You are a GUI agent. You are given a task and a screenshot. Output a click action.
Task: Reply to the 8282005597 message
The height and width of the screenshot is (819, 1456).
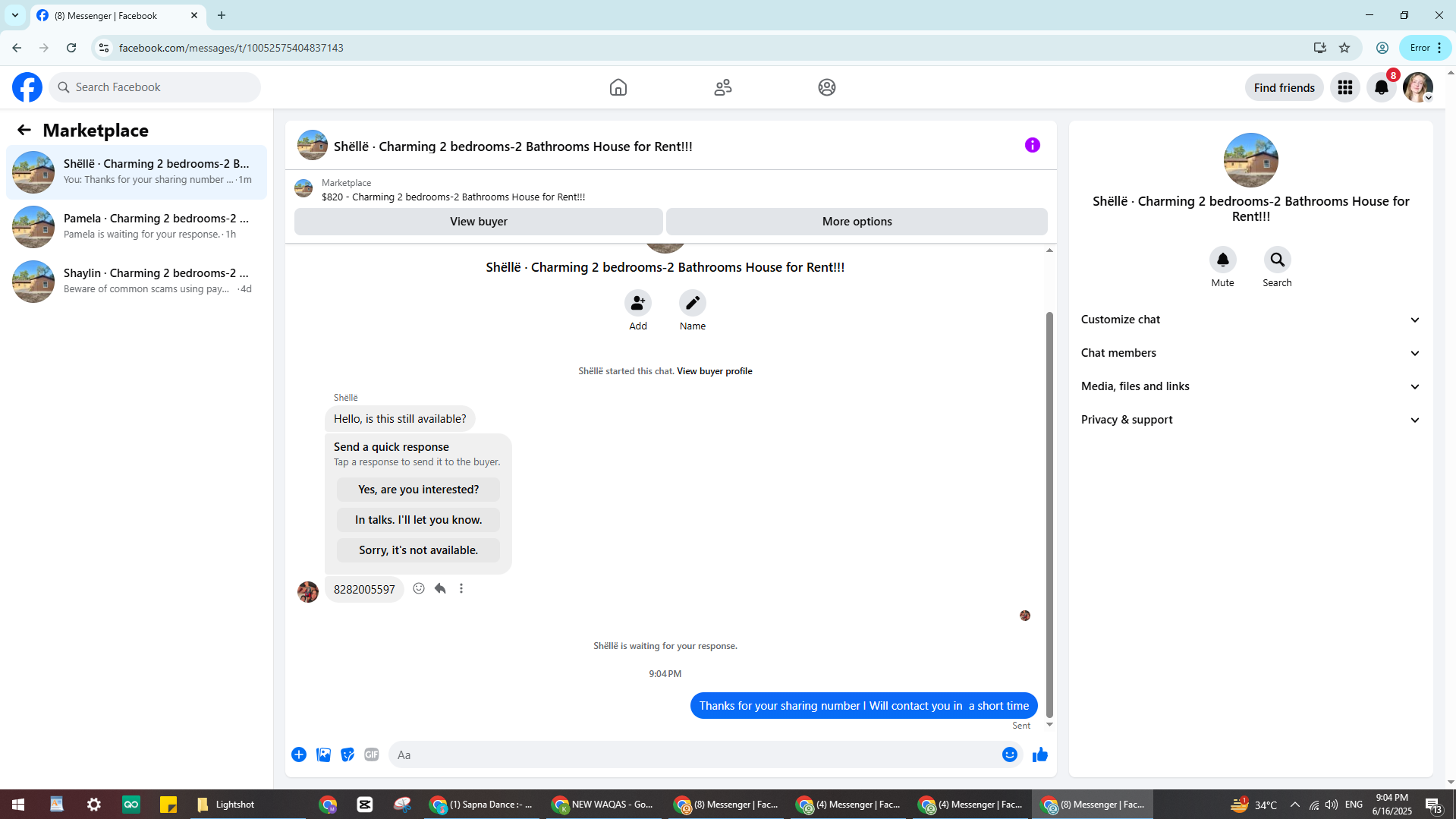pos(440,588)
